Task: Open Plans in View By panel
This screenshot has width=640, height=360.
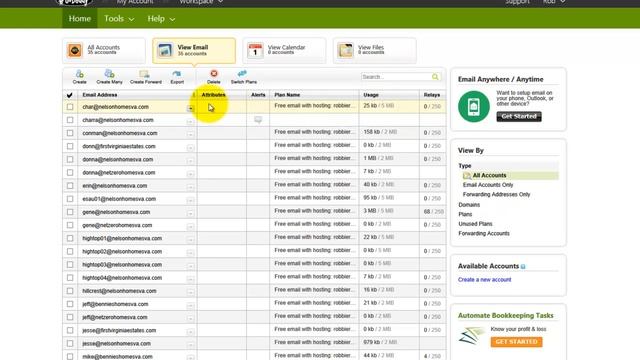Action: [465, 214]
